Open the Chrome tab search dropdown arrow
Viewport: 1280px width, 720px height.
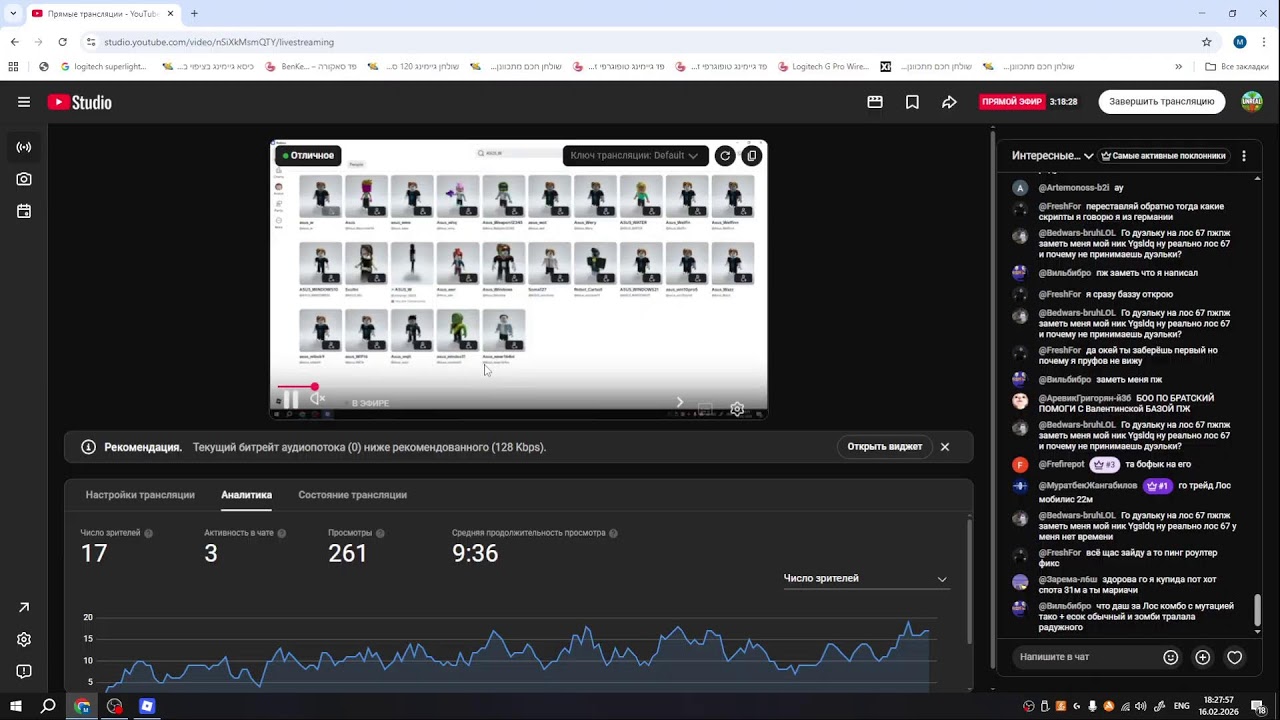pos(13,13)
